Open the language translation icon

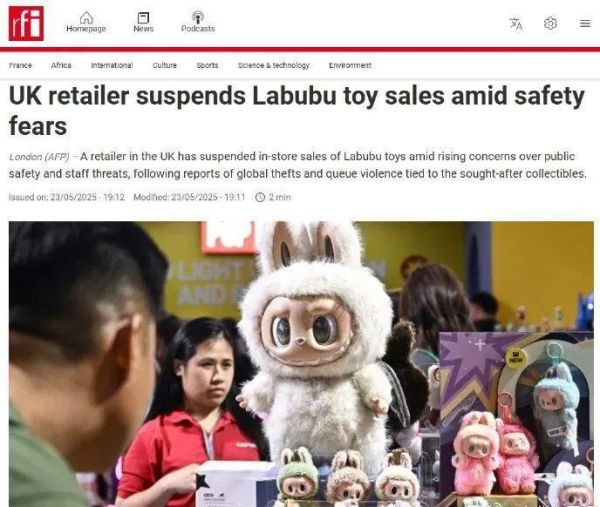[x=516, y=24]
